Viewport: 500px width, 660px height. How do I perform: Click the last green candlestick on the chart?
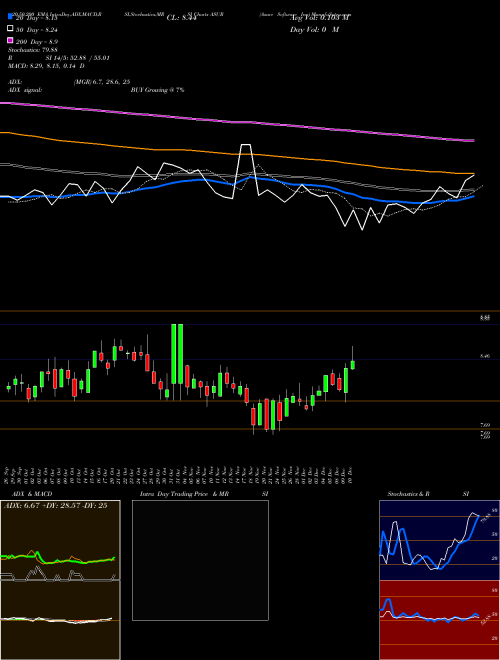pyautogui.click(x=353, y=365)
